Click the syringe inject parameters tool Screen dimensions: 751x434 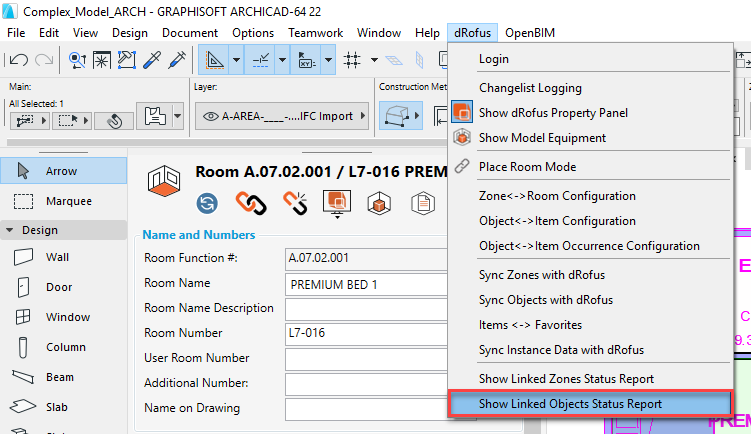click(177, 60)
